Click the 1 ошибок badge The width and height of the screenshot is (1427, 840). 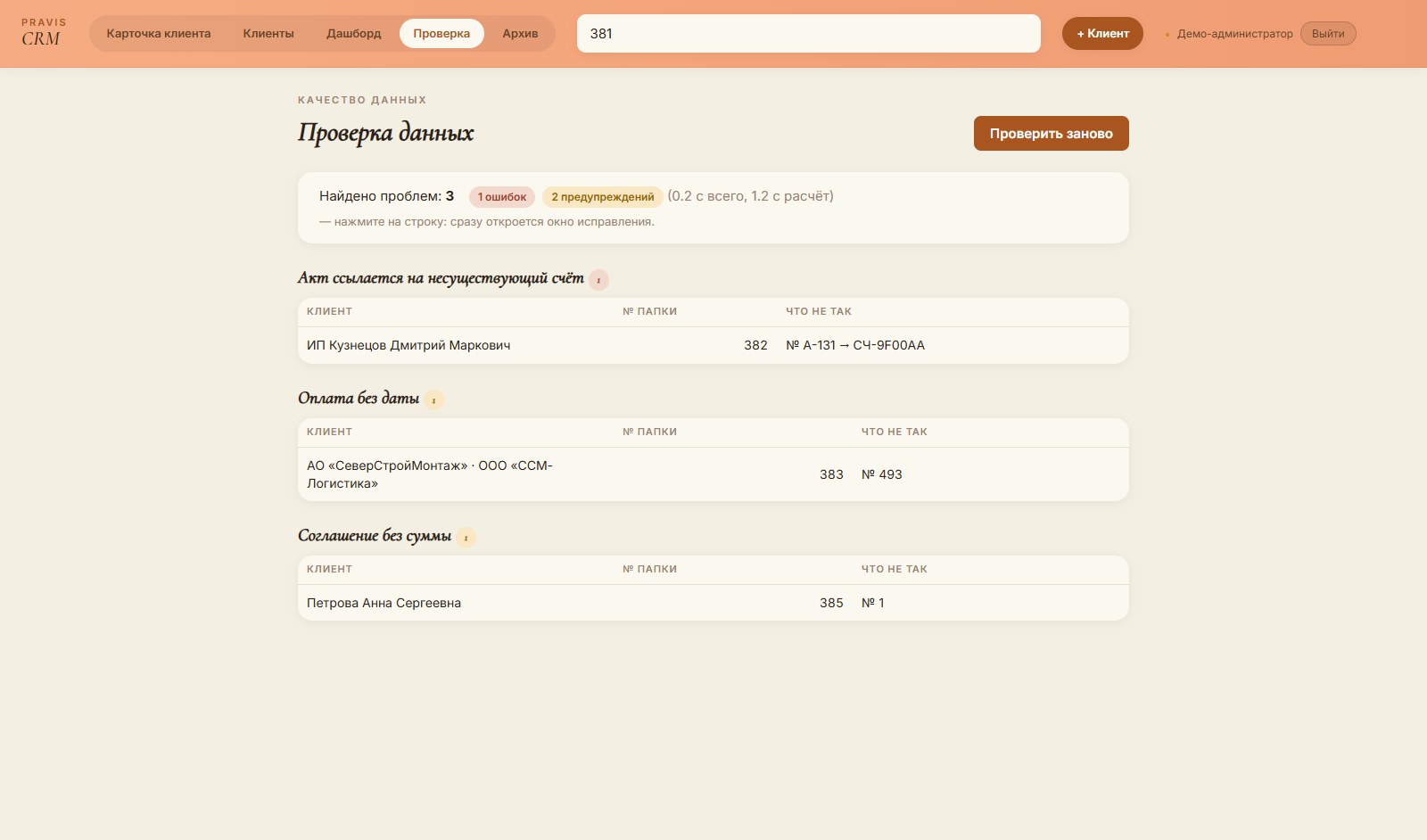pos(502,197)
